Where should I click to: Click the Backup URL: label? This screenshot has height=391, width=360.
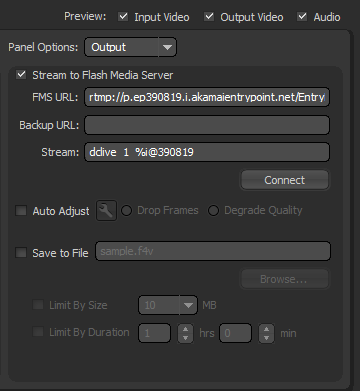click(x=49, y=125)
